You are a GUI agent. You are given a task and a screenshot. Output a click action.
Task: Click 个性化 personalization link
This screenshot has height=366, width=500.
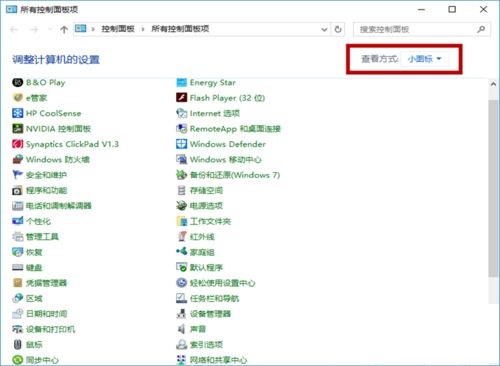[x=38, y=221]
